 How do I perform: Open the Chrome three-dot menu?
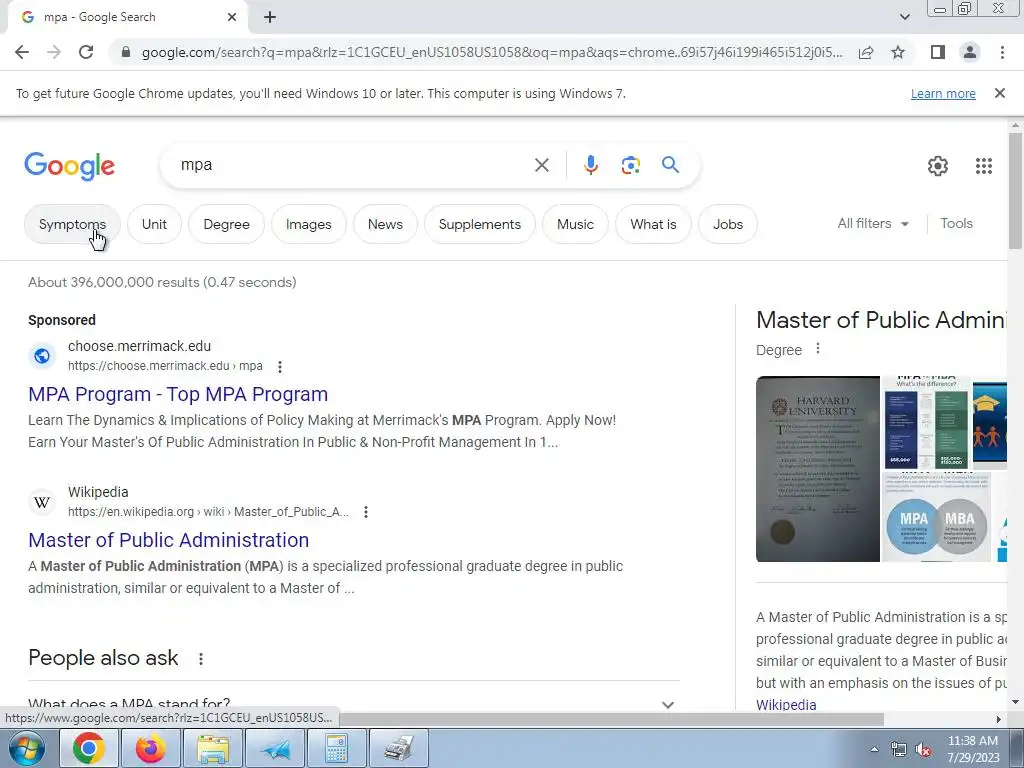point(1002,52)
